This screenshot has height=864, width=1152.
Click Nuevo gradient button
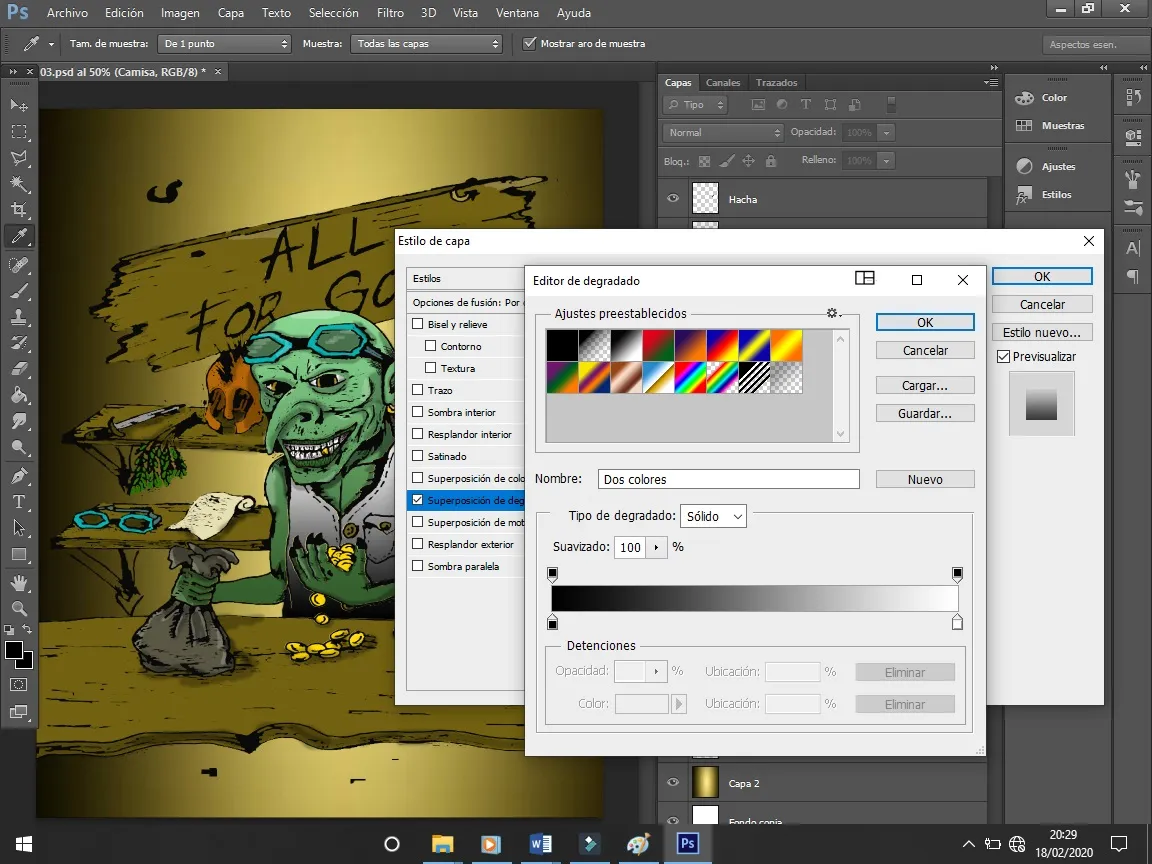925,480
